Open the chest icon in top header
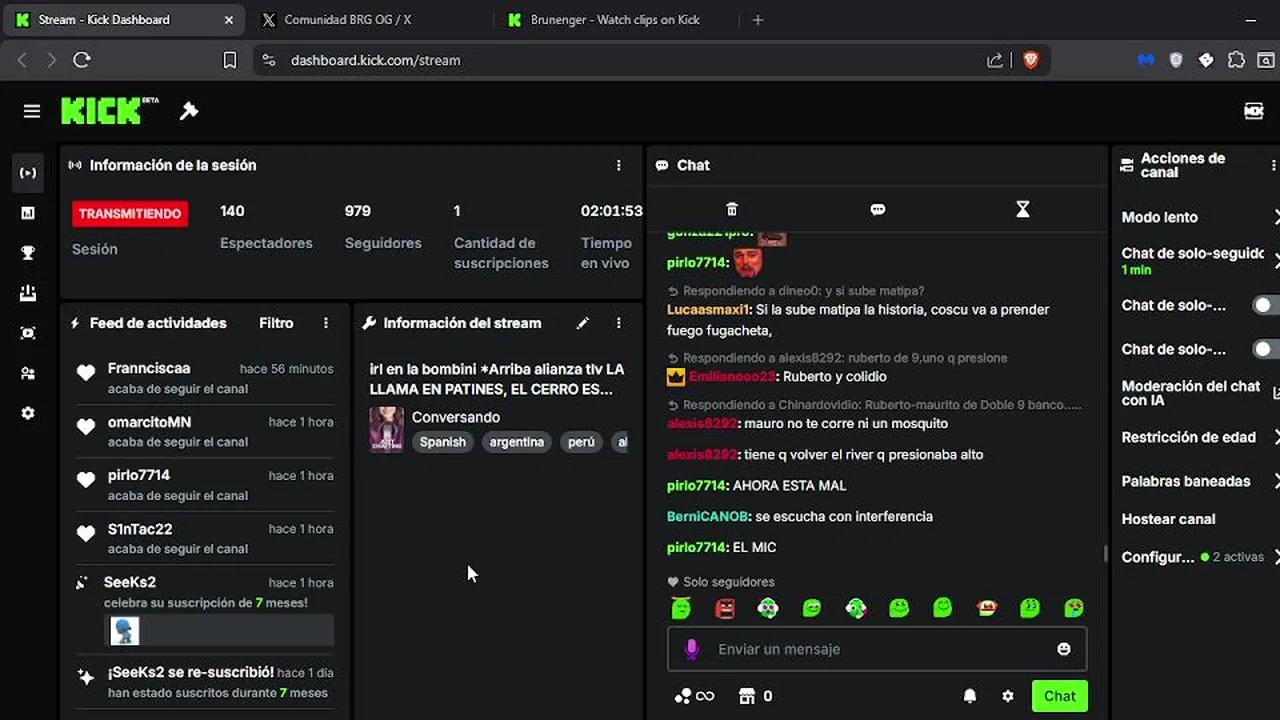 click(1253, 111)
